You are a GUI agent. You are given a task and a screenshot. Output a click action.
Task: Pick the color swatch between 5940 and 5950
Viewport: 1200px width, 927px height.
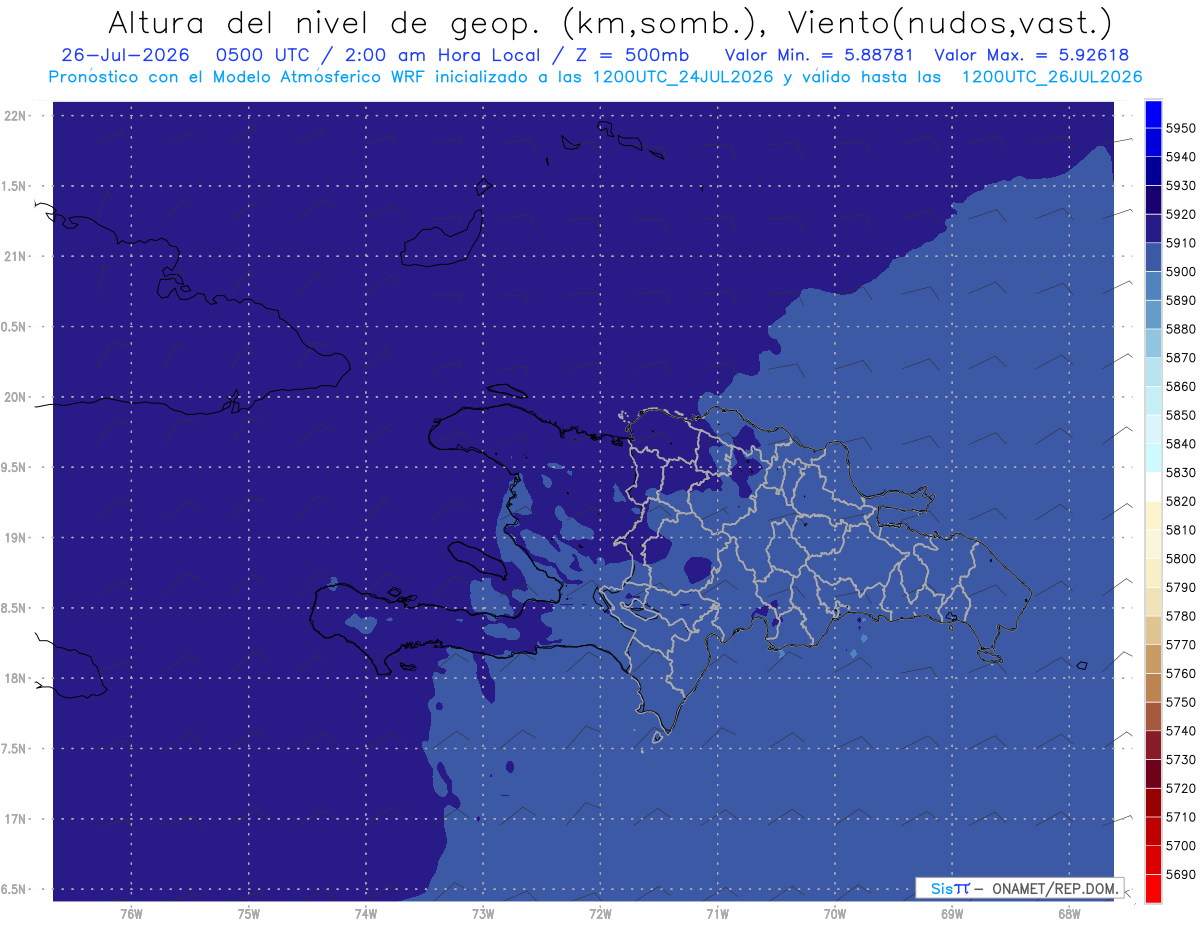pos(1153,143)
